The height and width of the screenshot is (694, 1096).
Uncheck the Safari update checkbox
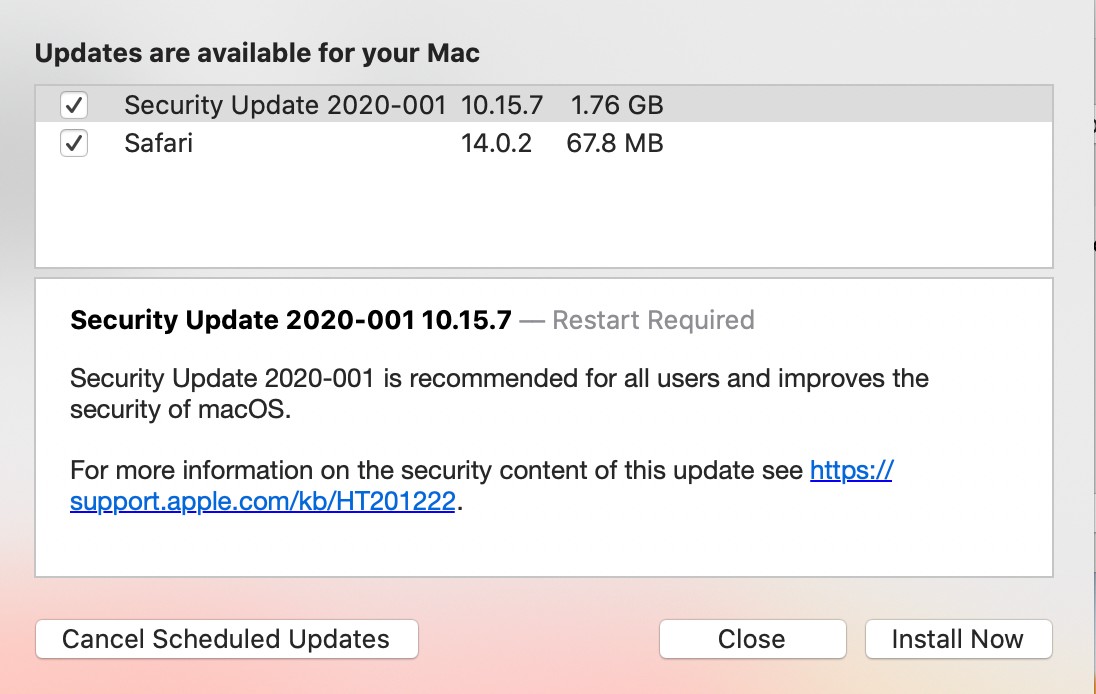tap(74, 144)
